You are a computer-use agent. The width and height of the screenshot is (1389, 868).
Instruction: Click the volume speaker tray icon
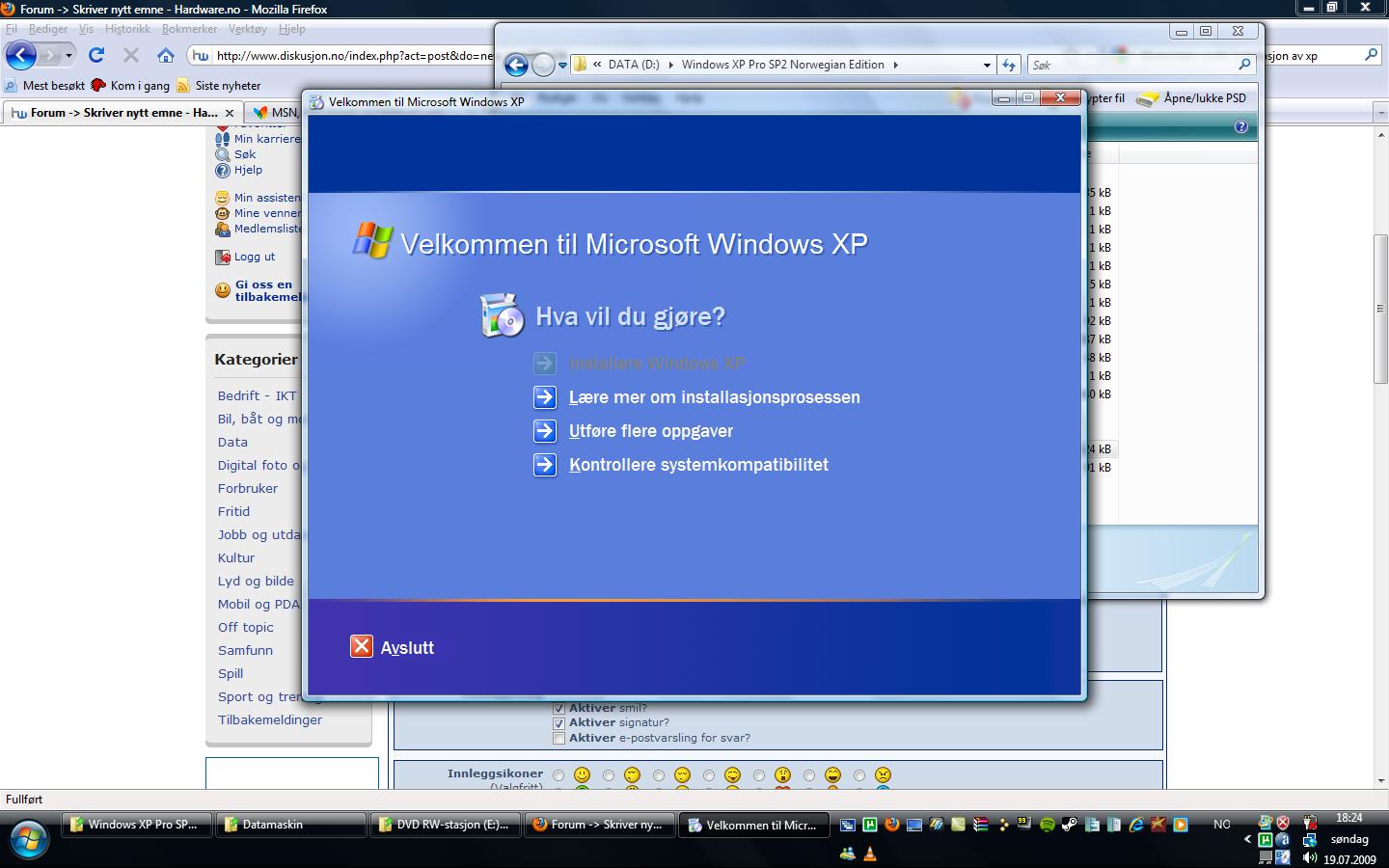[x=1309, y=857]
